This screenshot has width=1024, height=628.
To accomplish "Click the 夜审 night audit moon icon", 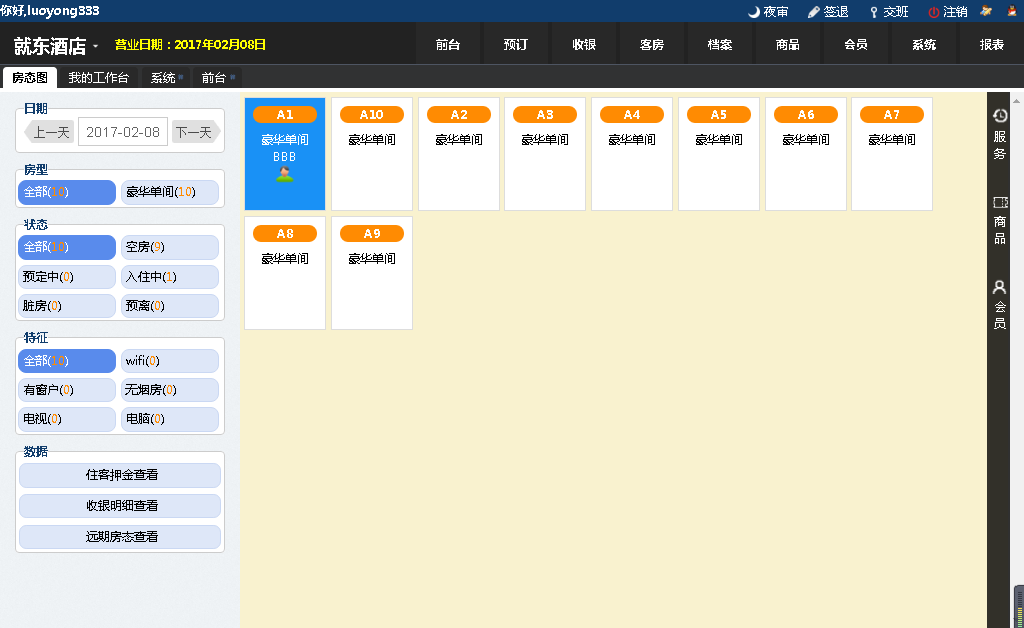I will tap(754, 12).
